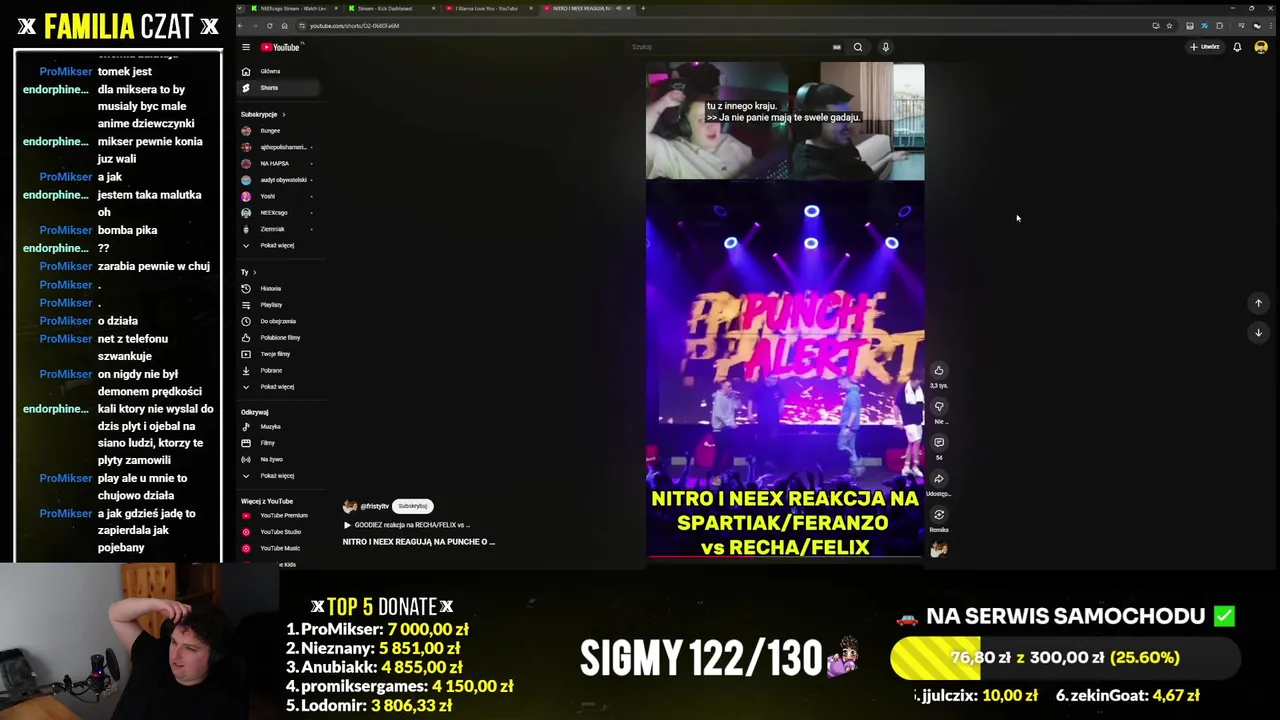Screen dimensions: 1280x720
Task: Start voice search with microphone
Action: point(885,47)
